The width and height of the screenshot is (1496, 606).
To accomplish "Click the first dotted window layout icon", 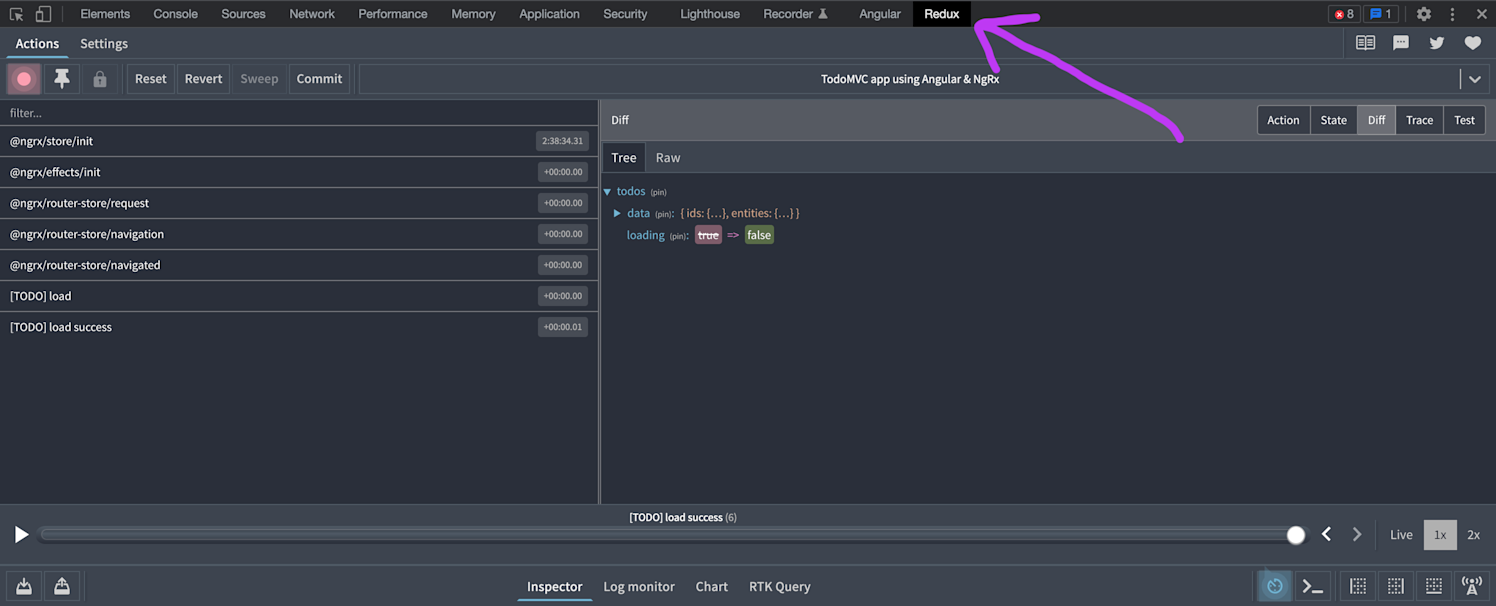I will [x=1358, y=586].
